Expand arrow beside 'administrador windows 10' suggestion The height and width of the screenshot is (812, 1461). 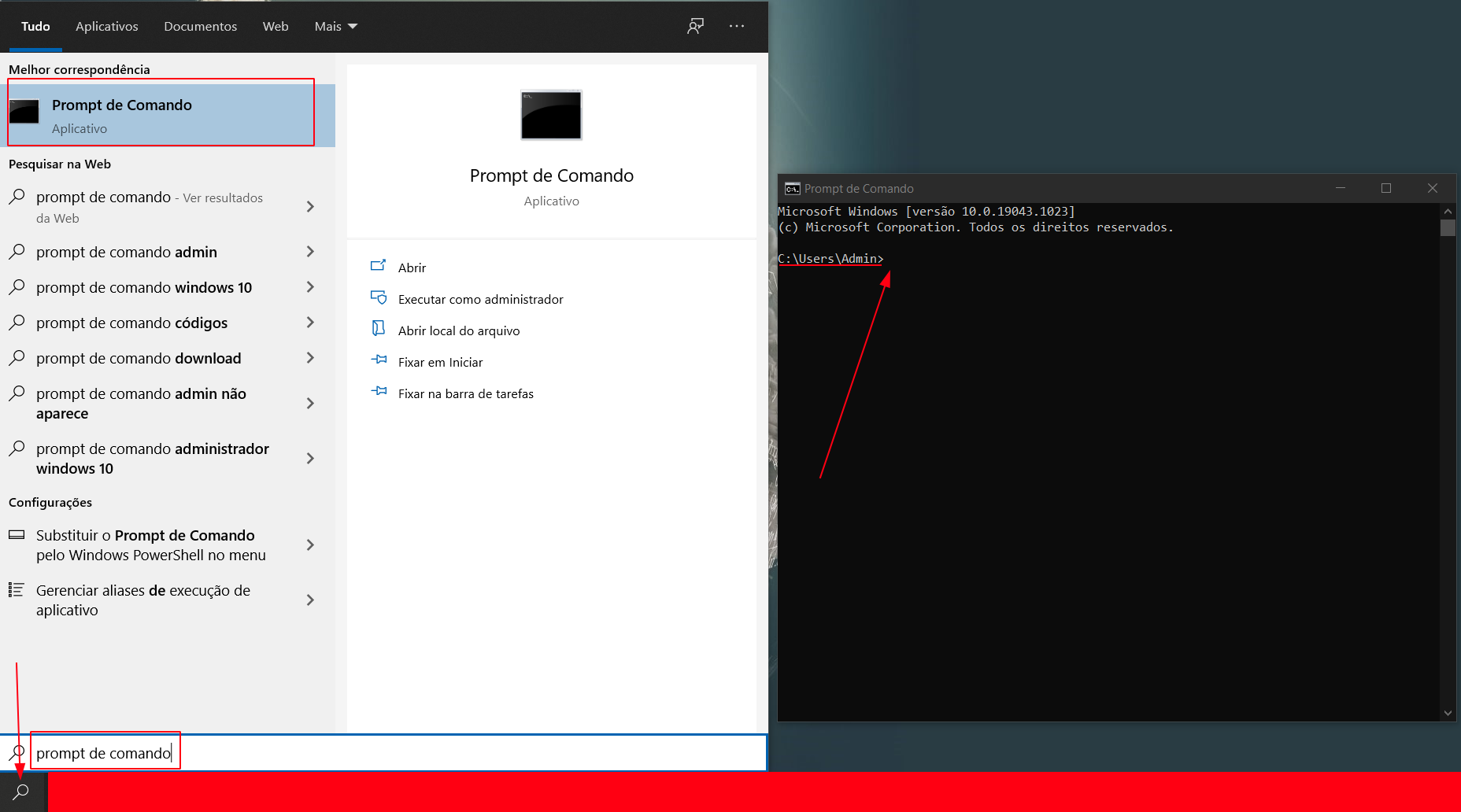coord(310,459)
